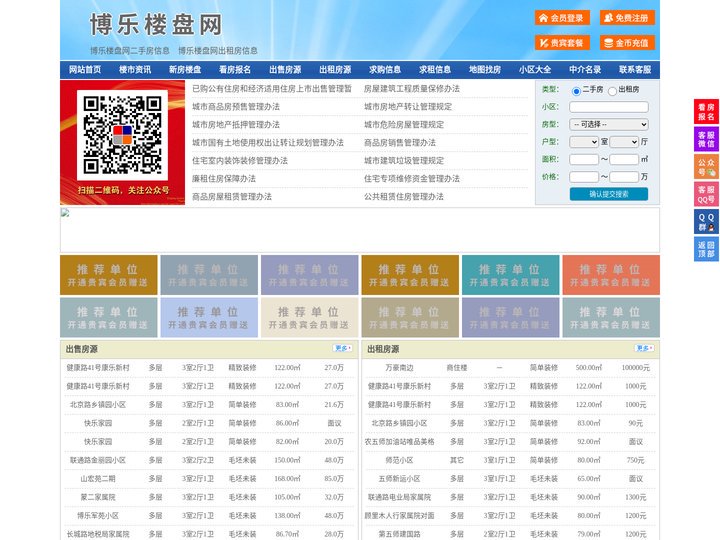The width and height of the screenshot is (720, 540).
Task: Click the red-orange 推荐单位 ad tile
Action: point(611,275)
